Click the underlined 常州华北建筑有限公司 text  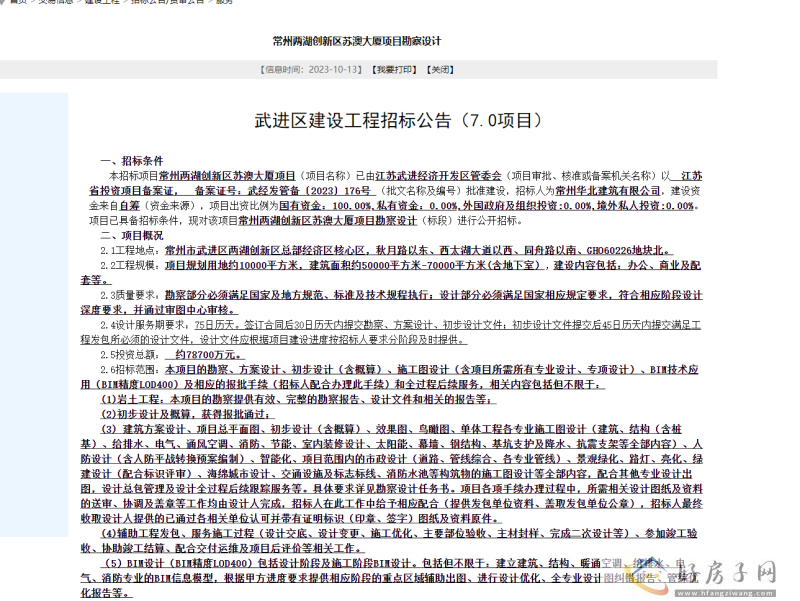(608, 191)
